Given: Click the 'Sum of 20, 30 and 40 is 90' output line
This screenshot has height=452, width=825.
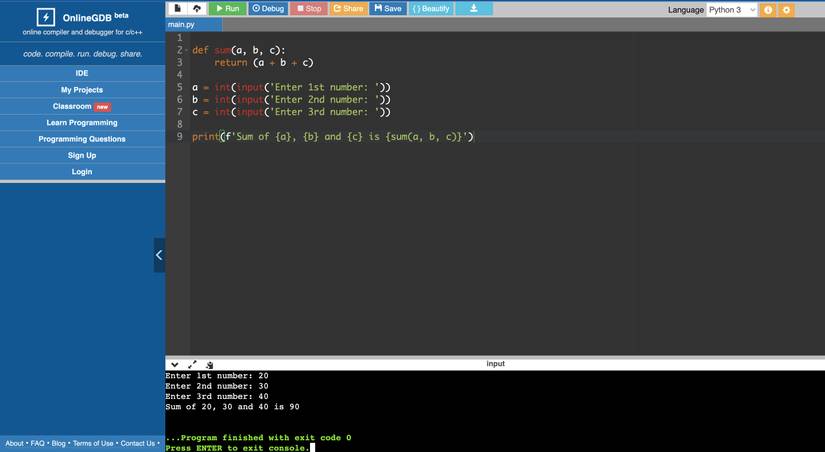Looking at the screenshot, I should [232, 407].
